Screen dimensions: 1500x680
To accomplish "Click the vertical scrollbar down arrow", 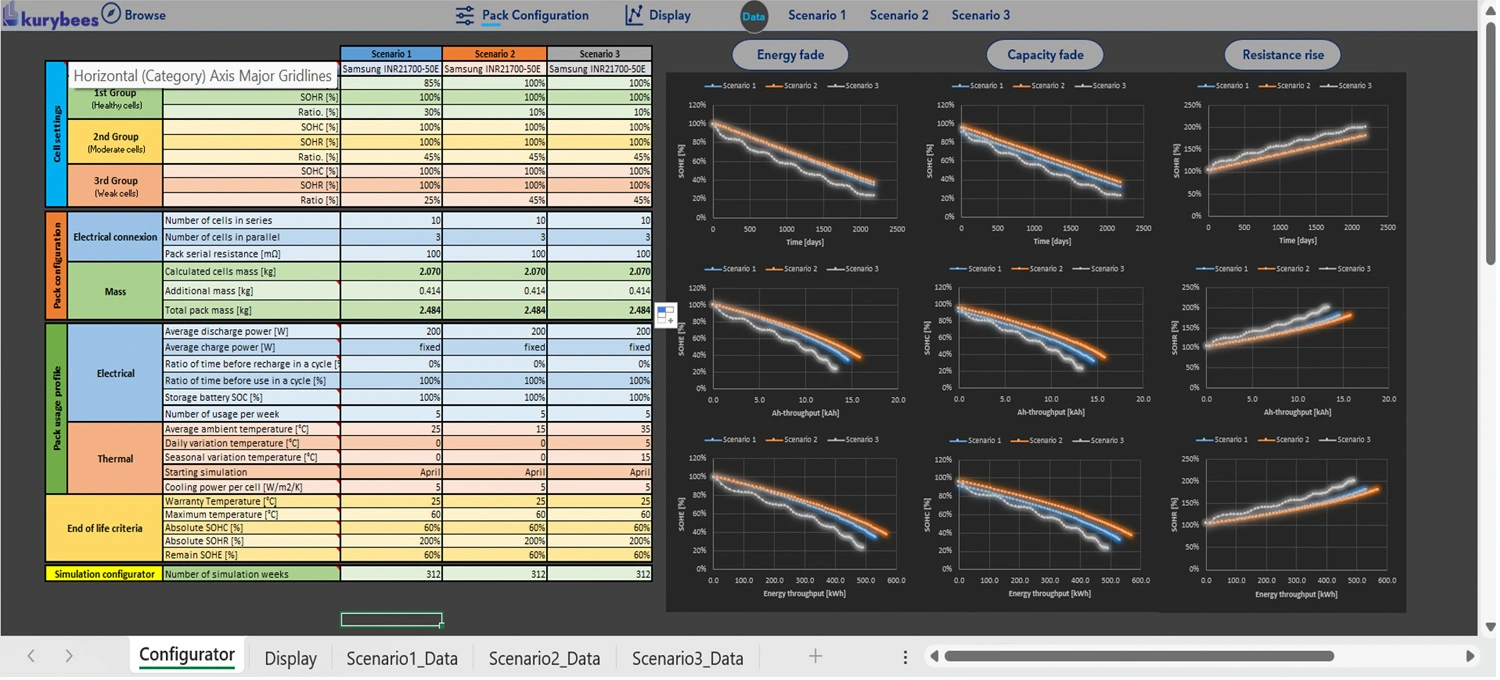I will tap(1490, 627).
